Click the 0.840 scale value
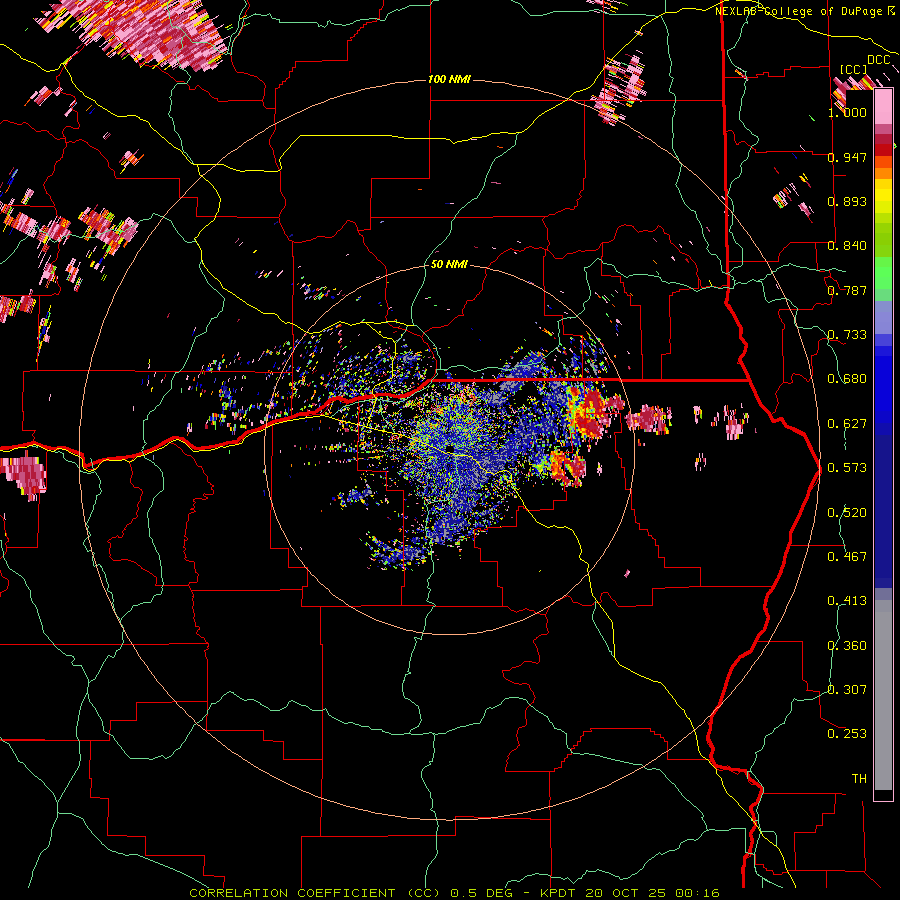This screenshot has height=900, width=900. pos(847,246)
